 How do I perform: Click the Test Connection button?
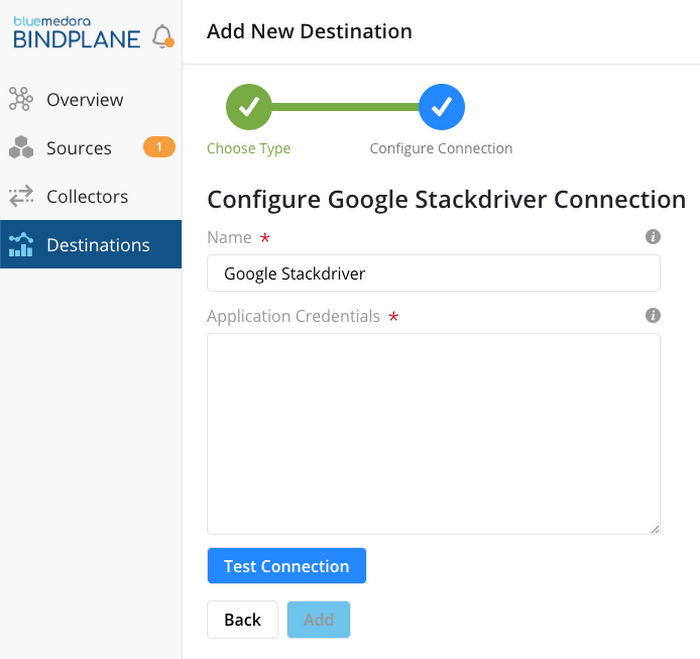coord(287,566)
